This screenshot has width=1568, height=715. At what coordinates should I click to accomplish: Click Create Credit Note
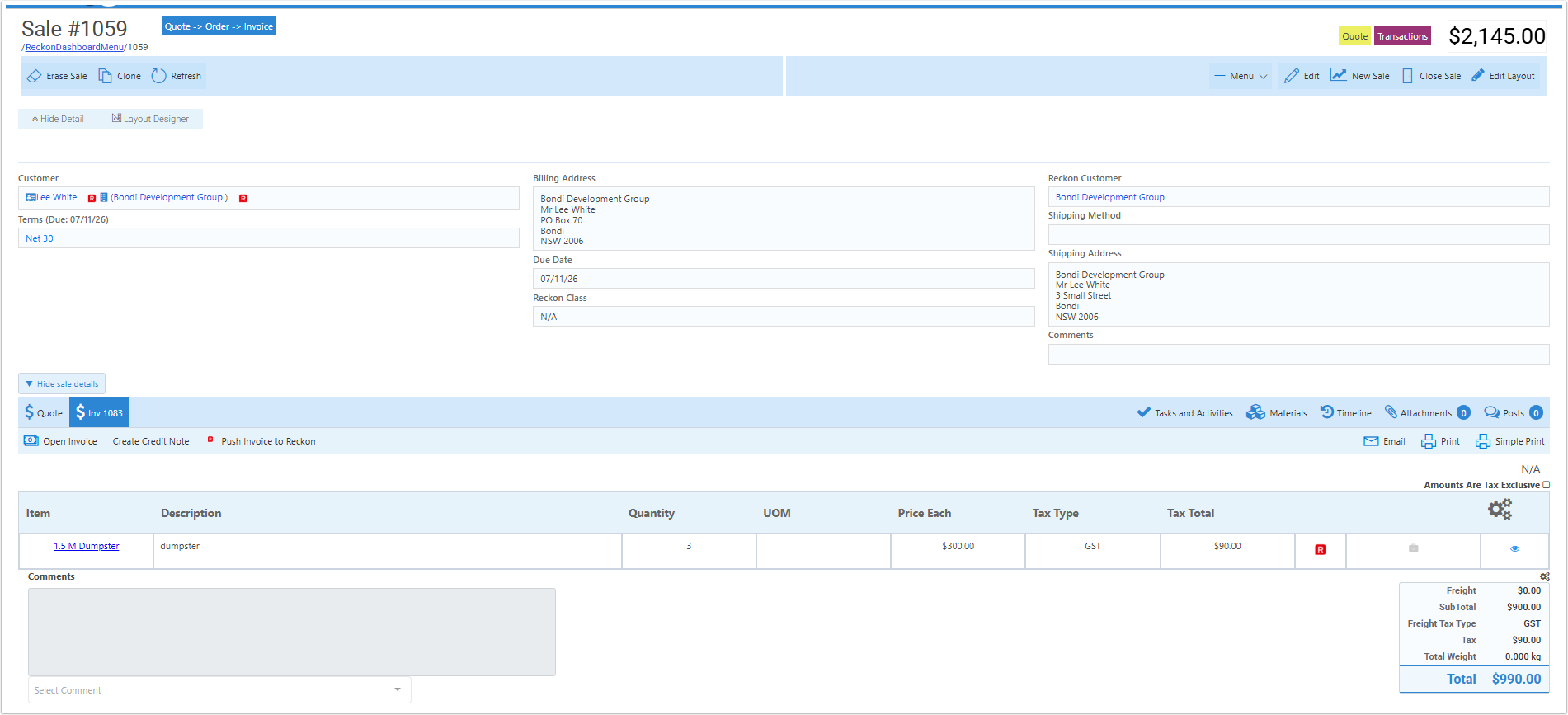pos(151,441)
